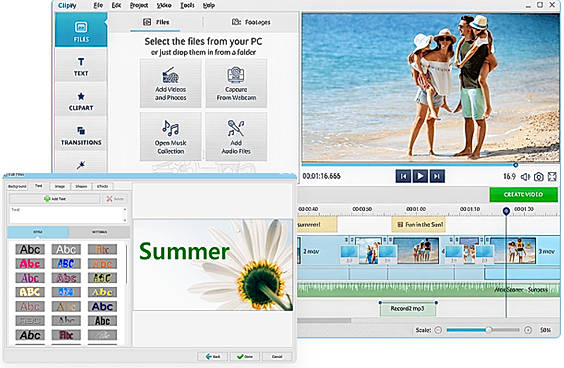Take a snapshot with camera icon
The image size is (564, 368).
pos(538,177)
